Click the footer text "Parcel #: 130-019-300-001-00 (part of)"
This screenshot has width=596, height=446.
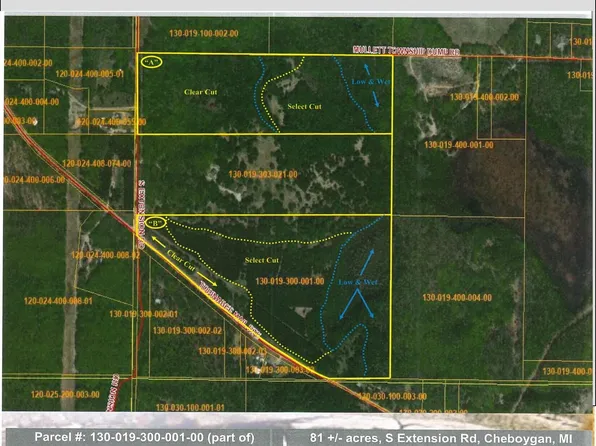point(144,437)
